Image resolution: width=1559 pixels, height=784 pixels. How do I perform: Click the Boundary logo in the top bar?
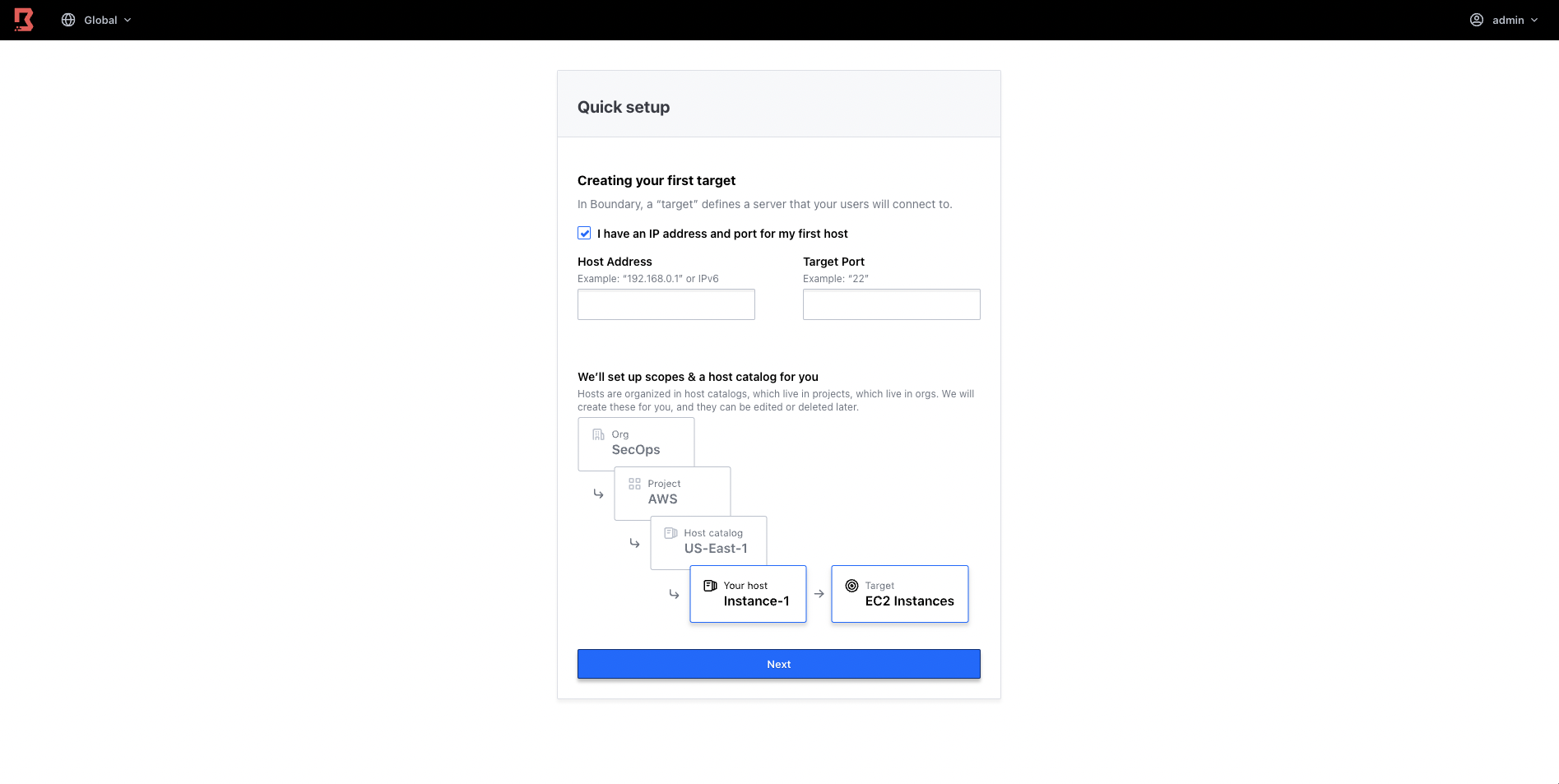tap(23, 19)
